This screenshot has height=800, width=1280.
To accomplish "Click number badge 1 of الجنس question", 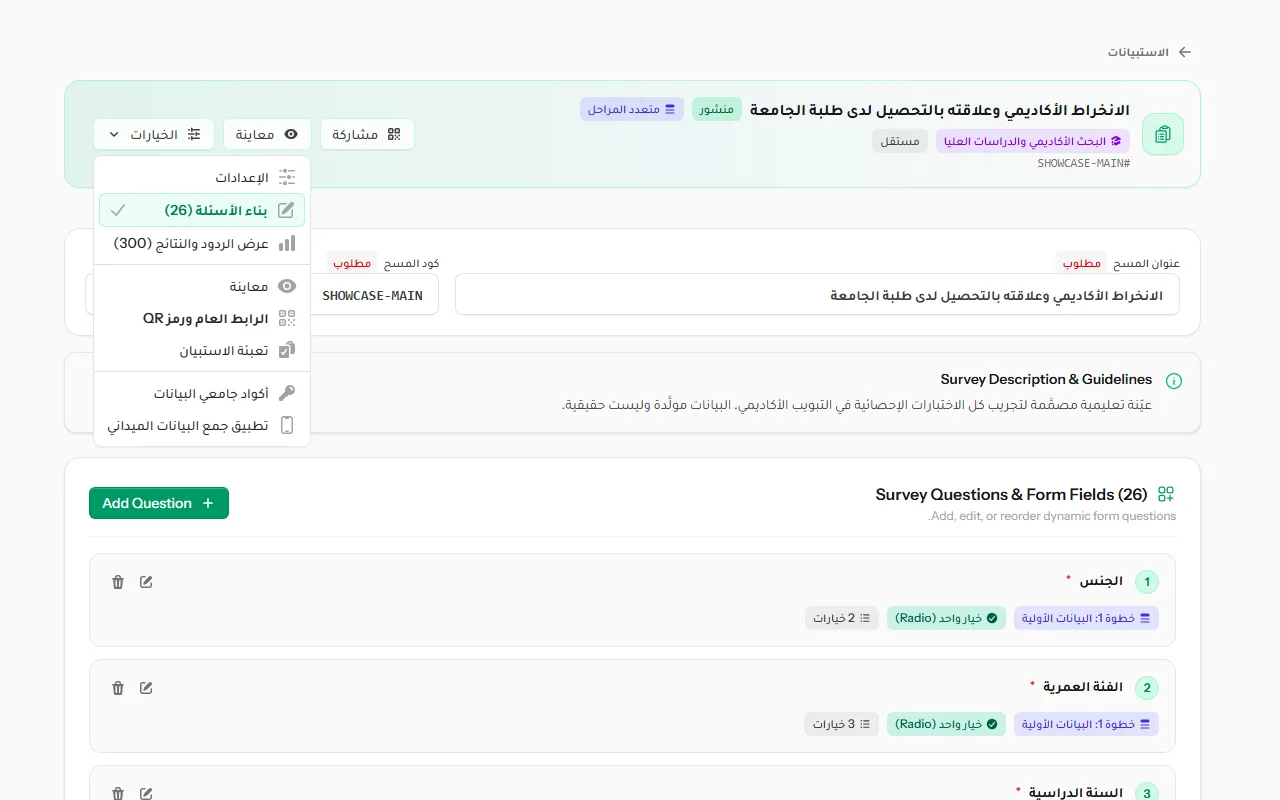I will tap(1147, 582).
